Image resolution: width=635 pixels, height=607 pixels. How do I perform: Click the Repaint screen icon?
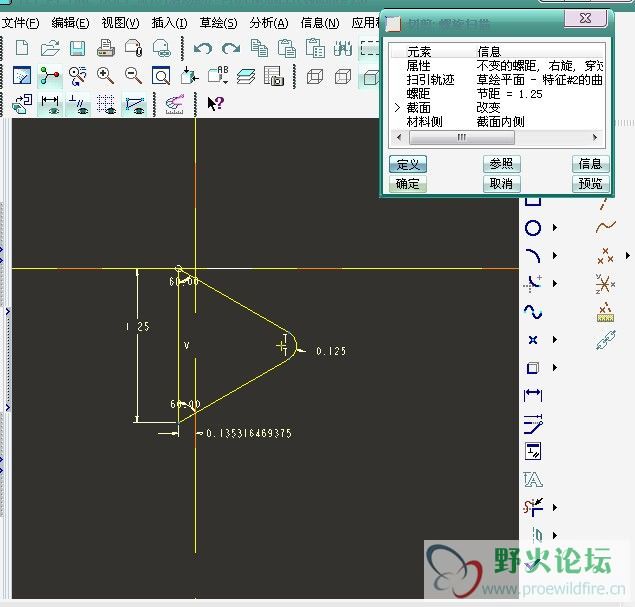click(x=22, y=76)
